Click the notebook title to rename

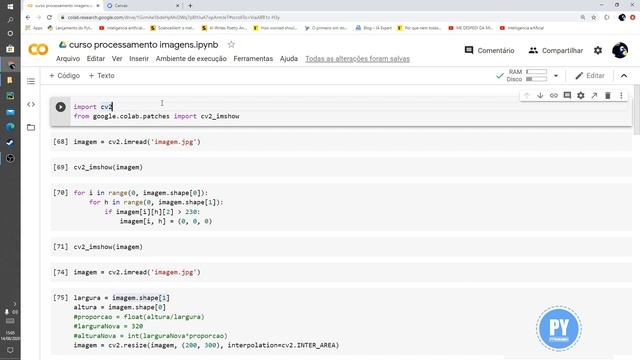click(x=144, y=44)
